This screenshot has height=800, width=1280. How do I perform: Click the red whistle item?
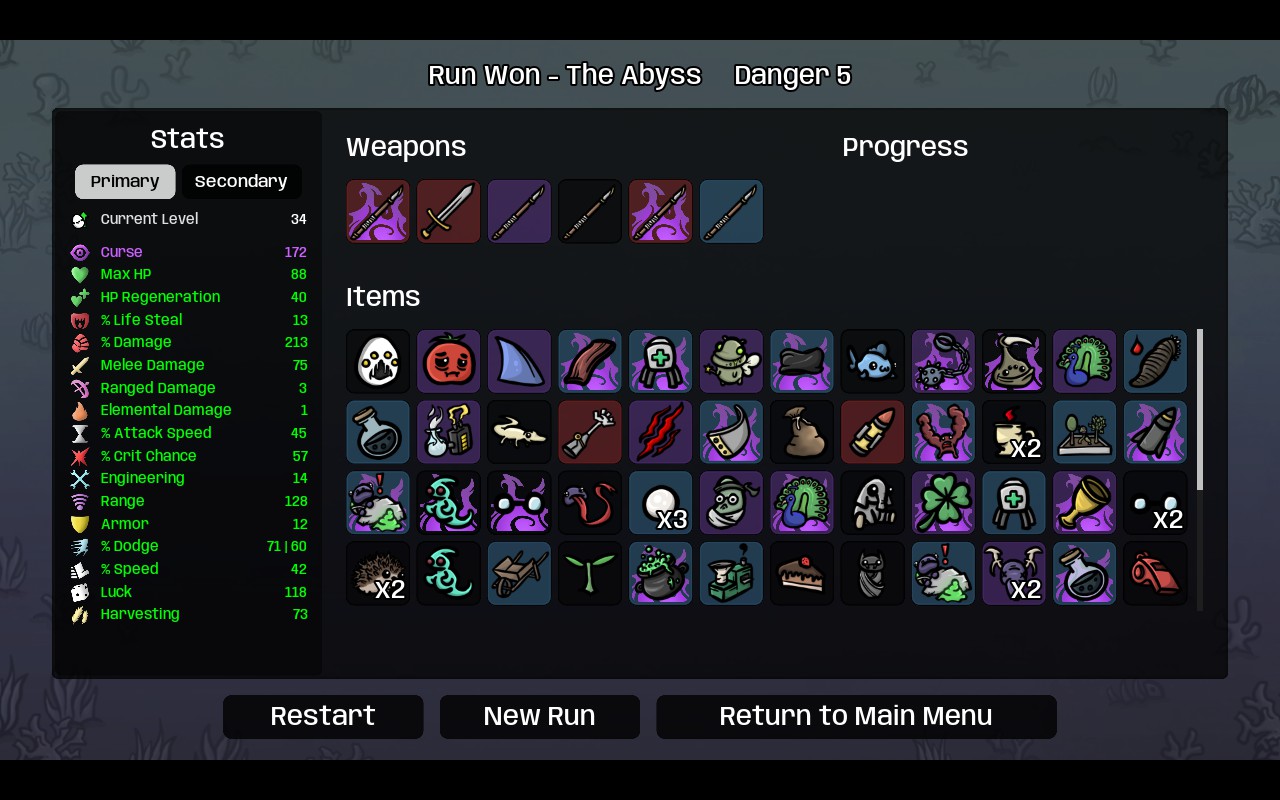(1155, 573)
